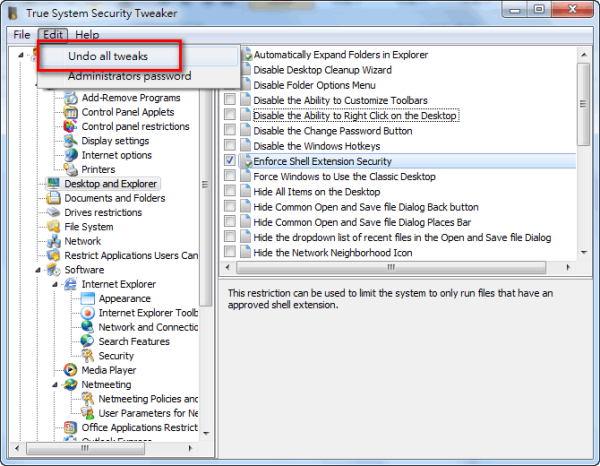600x466 pixels.
Task: Click the Drives restrictions icon
Action: pyautogui.click(x=53, y=212)
